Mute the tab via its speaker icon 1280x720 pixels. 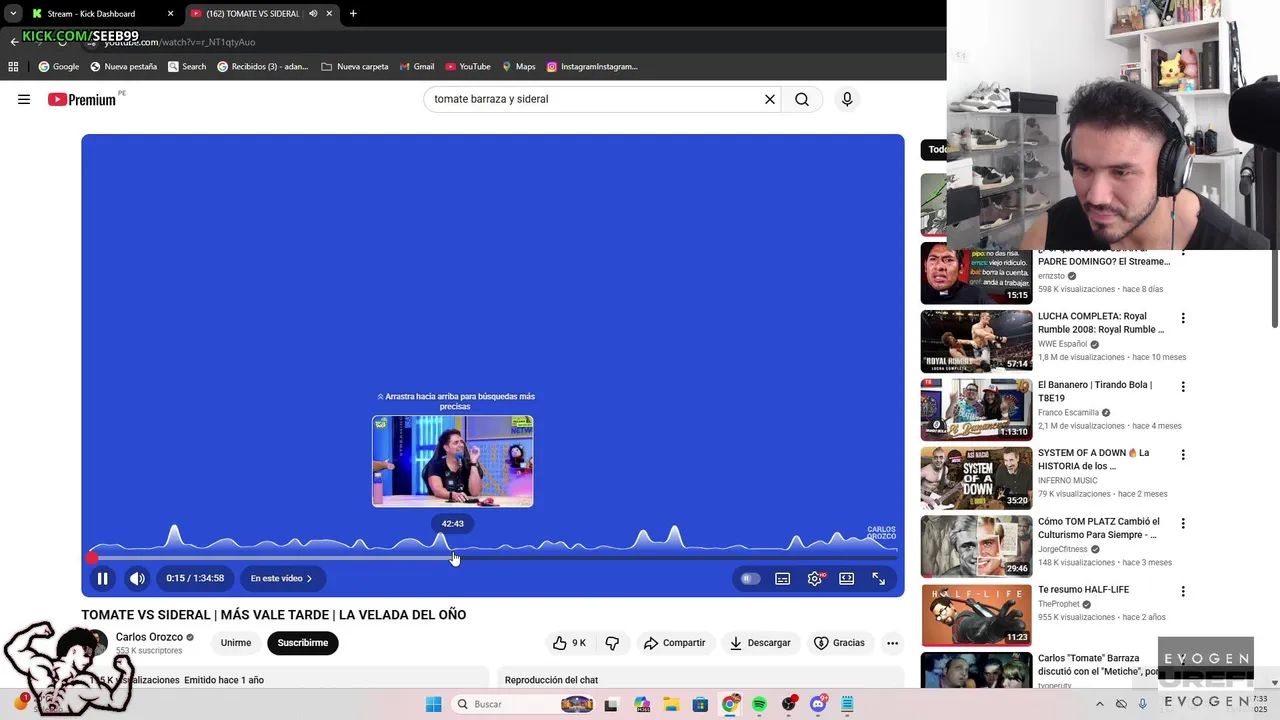[x=313, y=14]
